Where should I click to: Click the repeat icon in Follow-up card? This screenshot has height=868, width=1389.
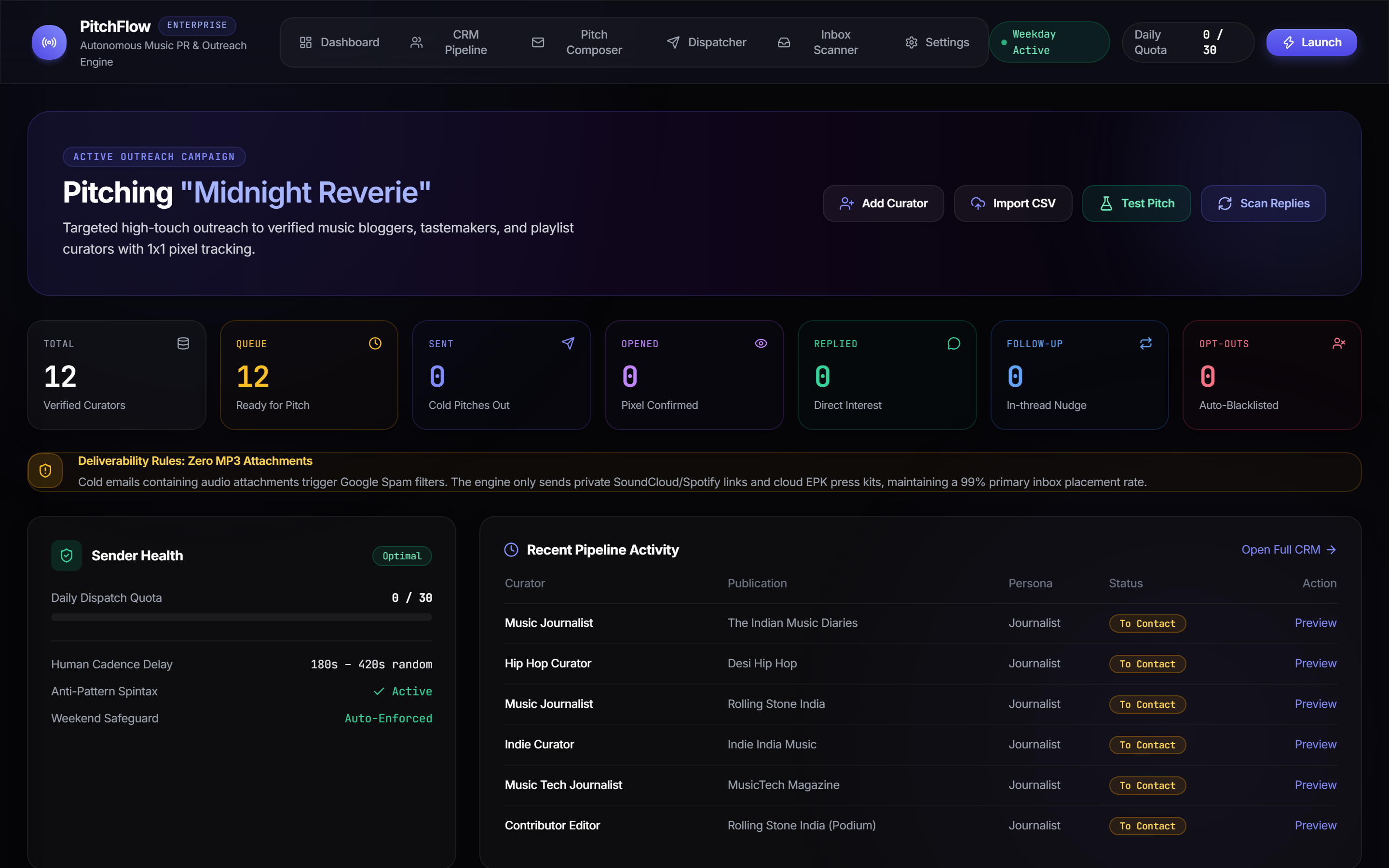(x=1145, y=343)
